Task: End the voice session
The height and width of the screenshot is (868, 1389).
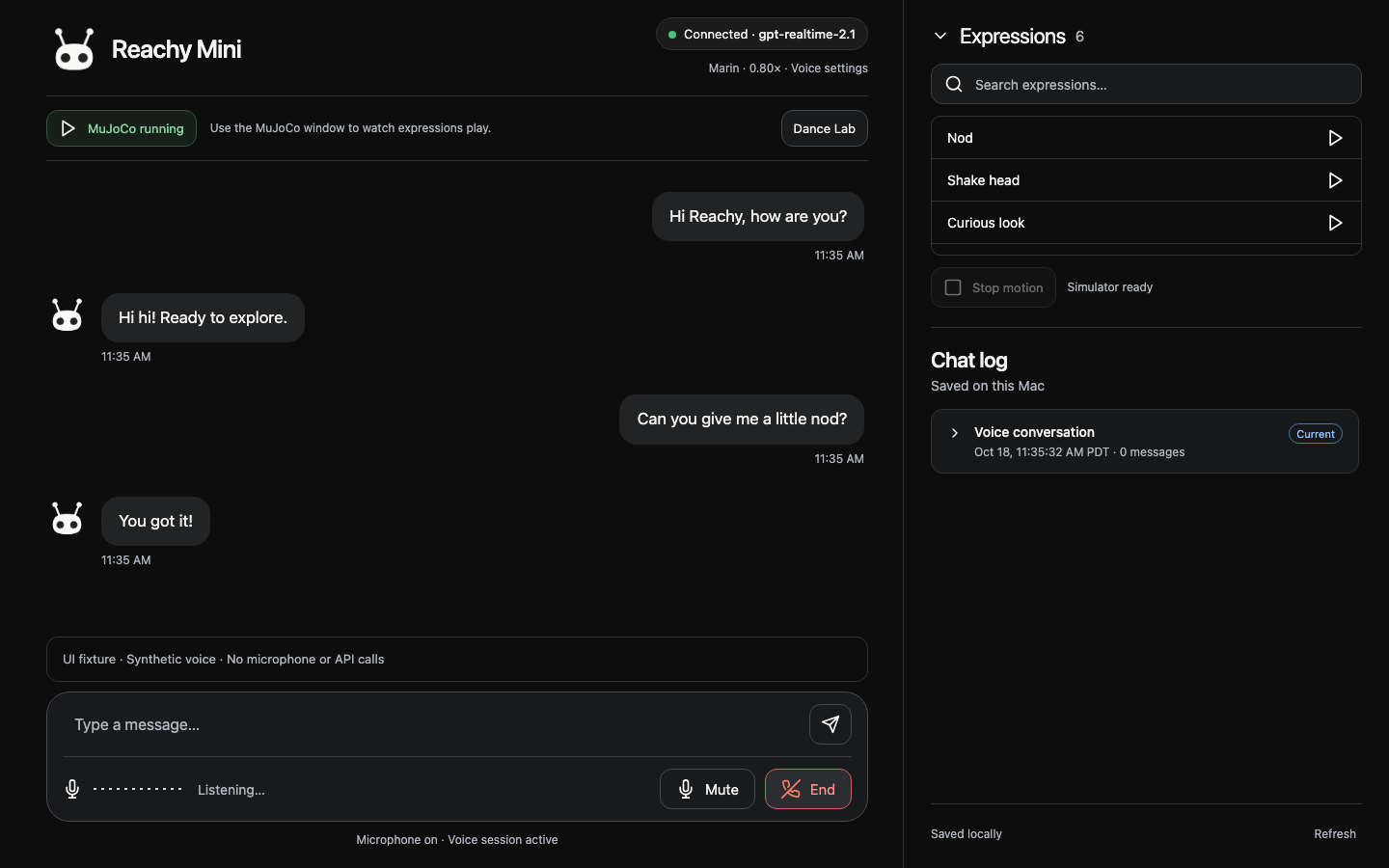Action: pos(808,789)
